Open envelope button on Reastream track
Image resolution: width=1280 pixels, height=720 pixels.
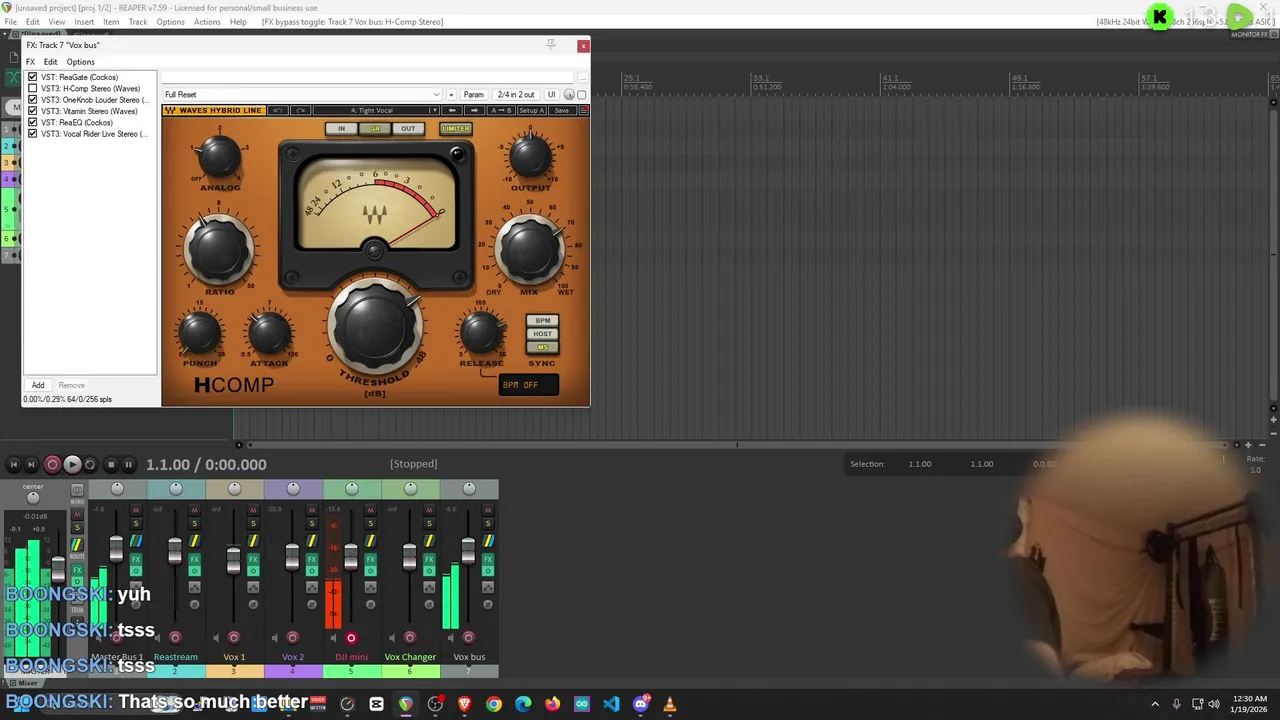(195, 586)
